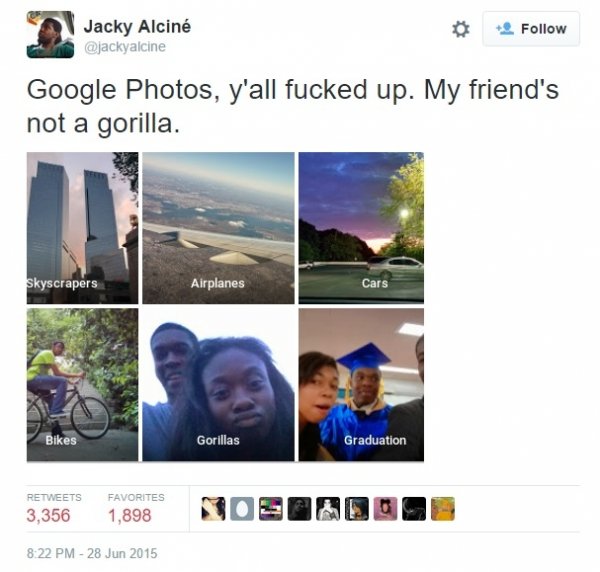Image resolution: width=600 pixels, height=572 pixels.
Task: Click the @jackyalcine handle
Action: pos(125,47)
